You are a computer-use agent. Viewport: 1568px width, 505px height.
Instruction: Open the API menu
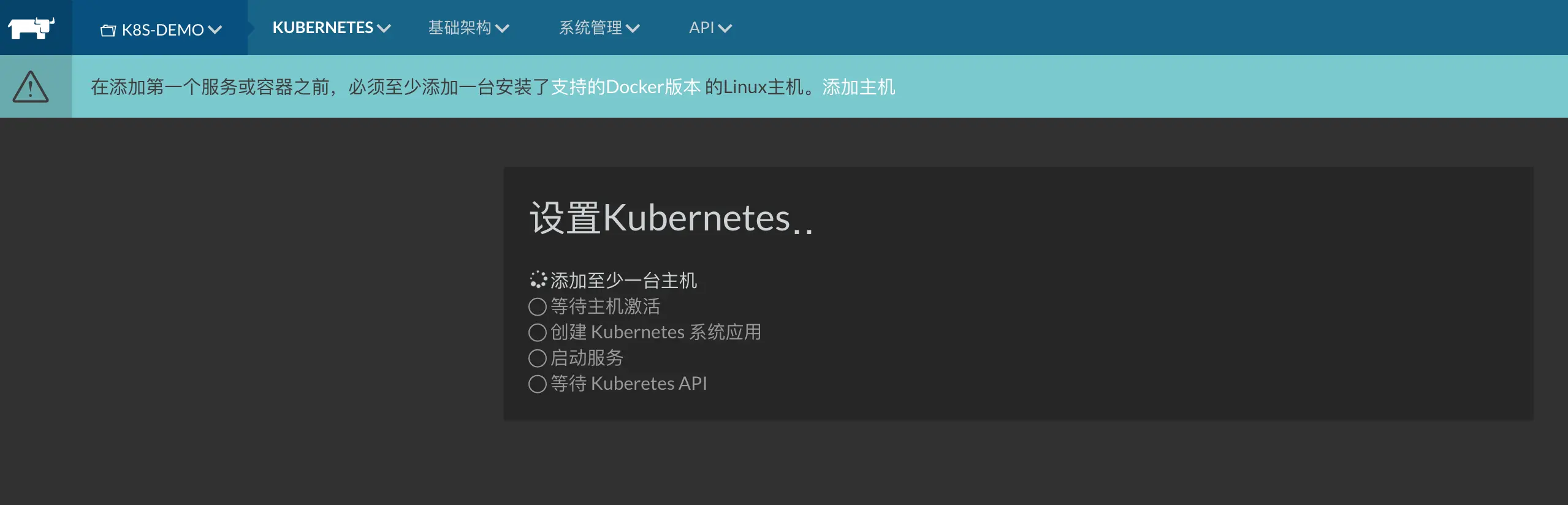click(710, 28)
